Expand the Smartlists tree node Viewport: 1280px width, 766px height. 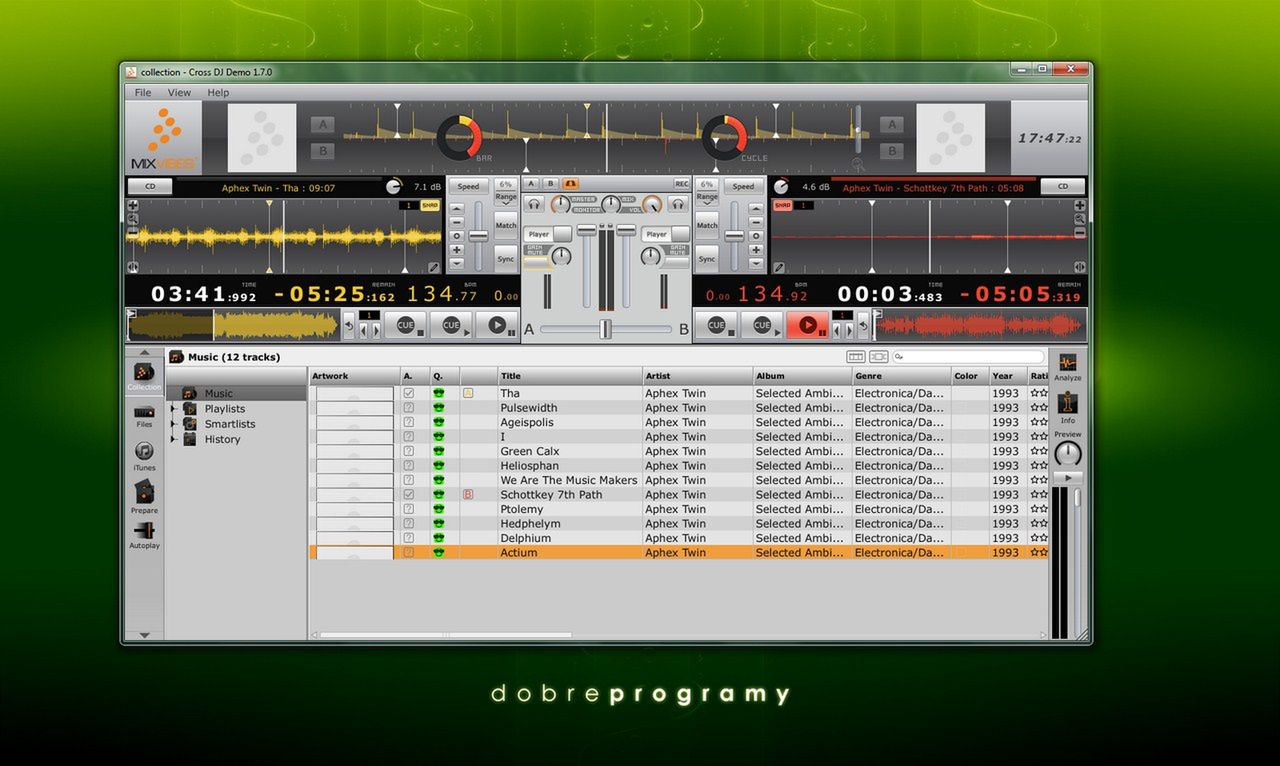173,424
